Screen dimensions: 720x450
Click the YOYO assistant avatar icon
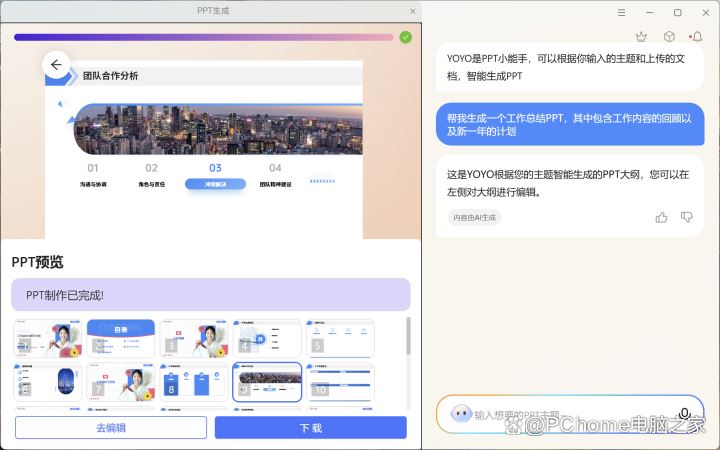(x=461, y=413)
